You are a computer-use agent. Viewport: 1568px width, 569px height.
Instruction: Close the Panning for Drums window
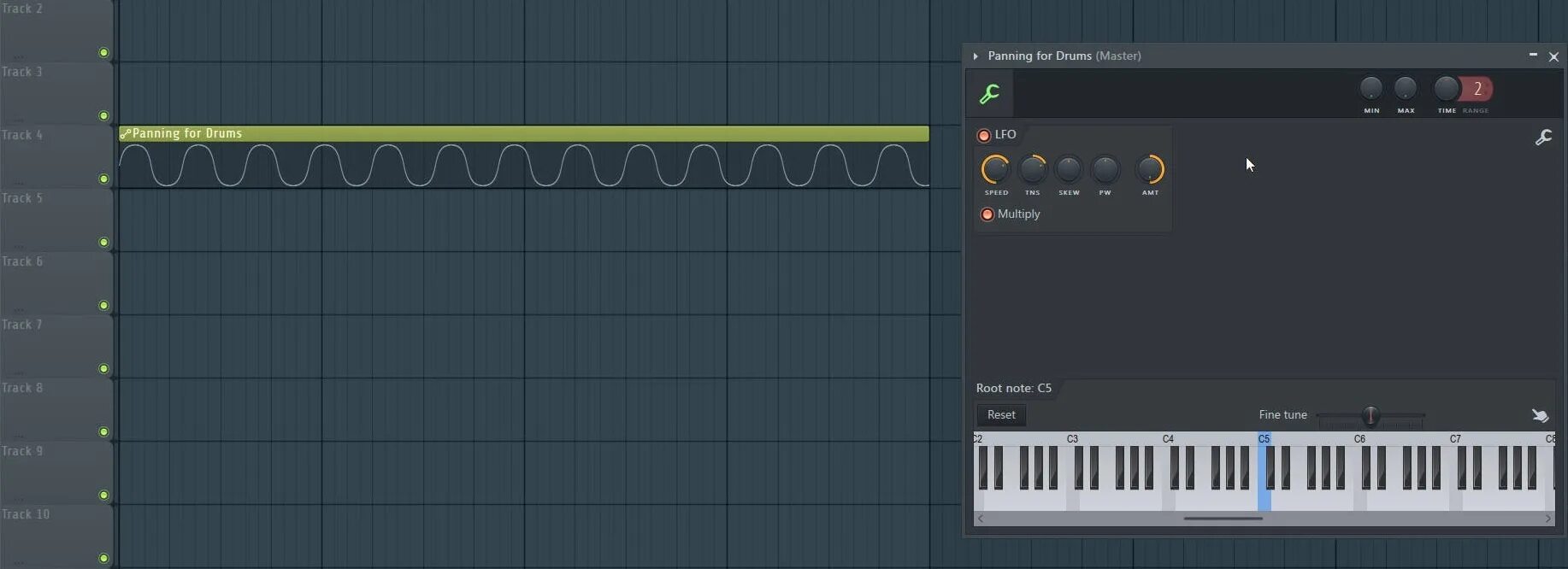click(x=1553, y=57)
